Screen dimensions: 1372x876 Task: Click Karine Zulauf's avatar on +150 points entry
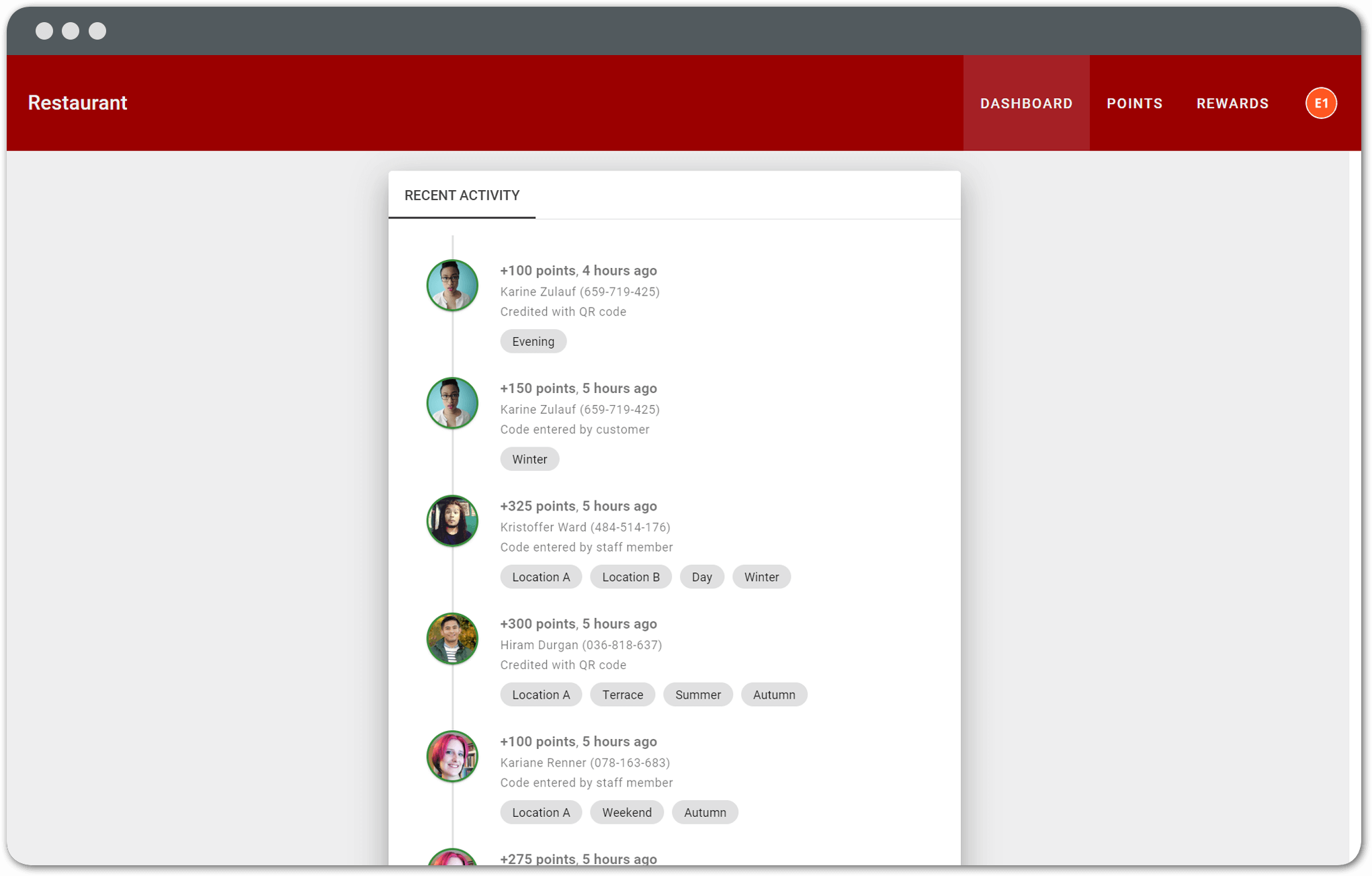pos(452,403)
